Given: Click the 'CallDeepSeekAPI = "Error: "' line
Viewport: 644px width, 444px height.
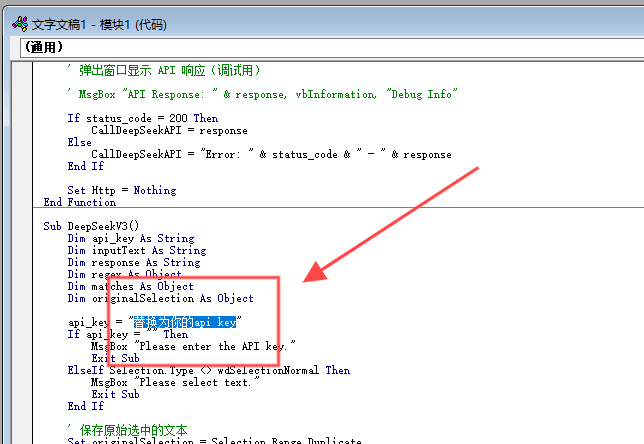Looking at the screenshot, I should point(271,154).
